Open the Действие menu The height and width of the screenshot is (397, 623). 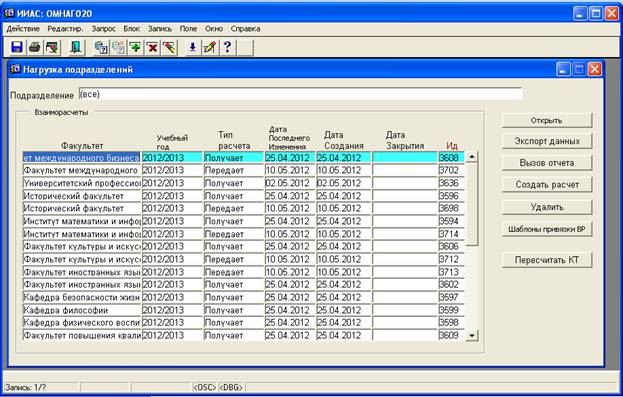[x=23, y=29]
